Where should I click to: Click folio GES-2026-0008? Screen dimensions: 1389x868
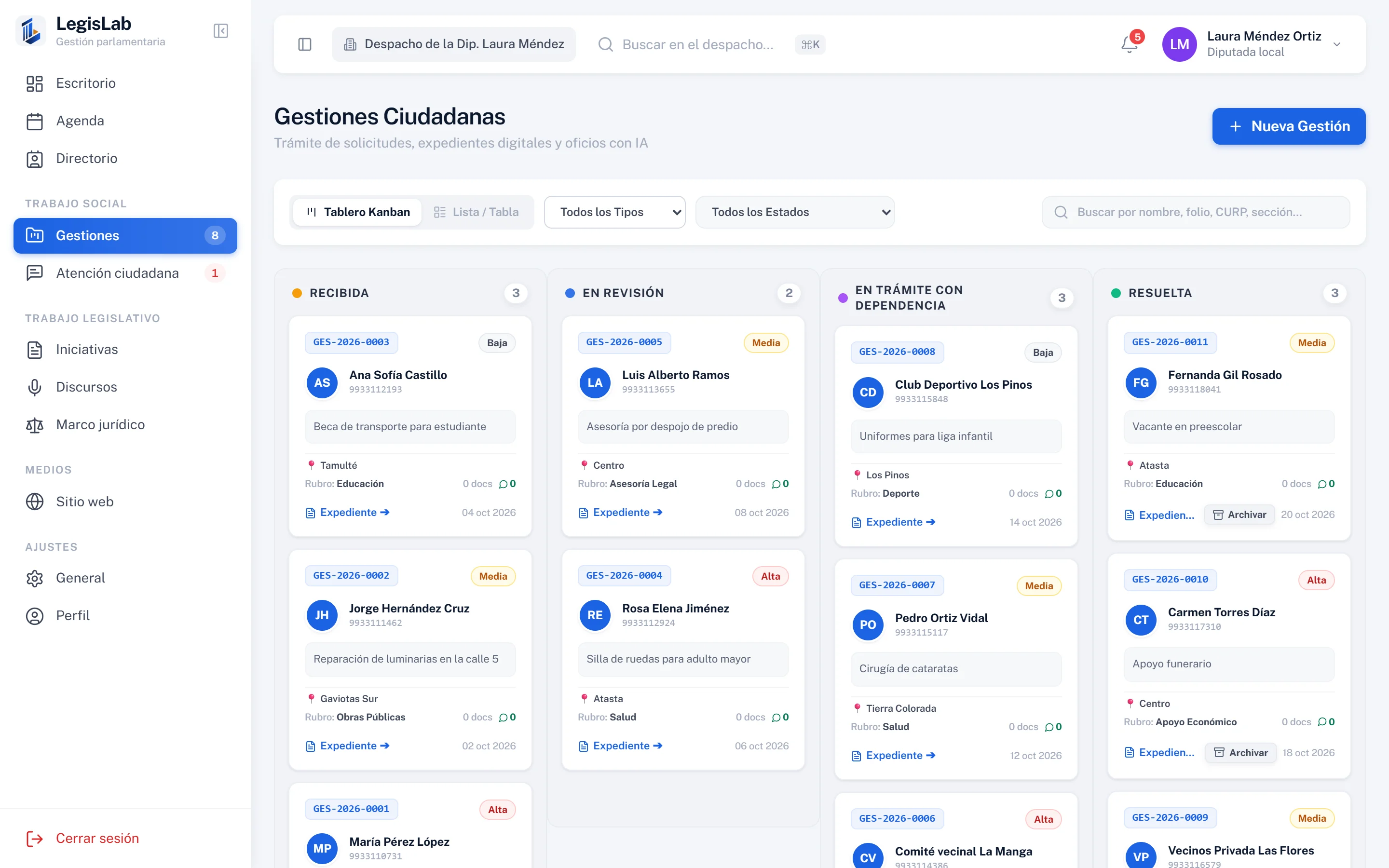[897, 352]
